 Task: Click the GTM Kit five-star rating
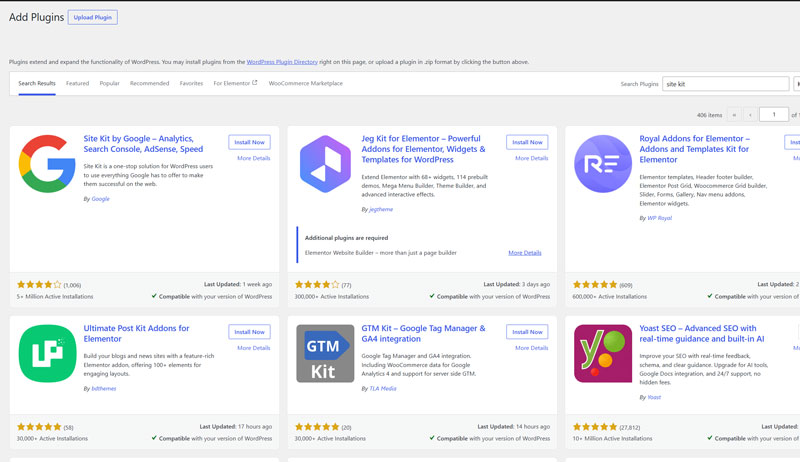317,427
